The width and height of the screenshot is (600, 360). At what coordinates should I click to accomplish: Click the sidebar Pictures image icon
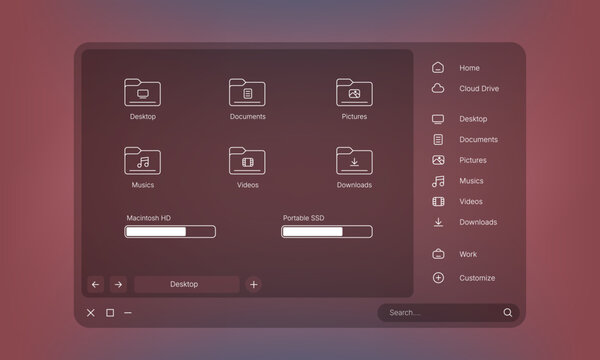point(438,160)
